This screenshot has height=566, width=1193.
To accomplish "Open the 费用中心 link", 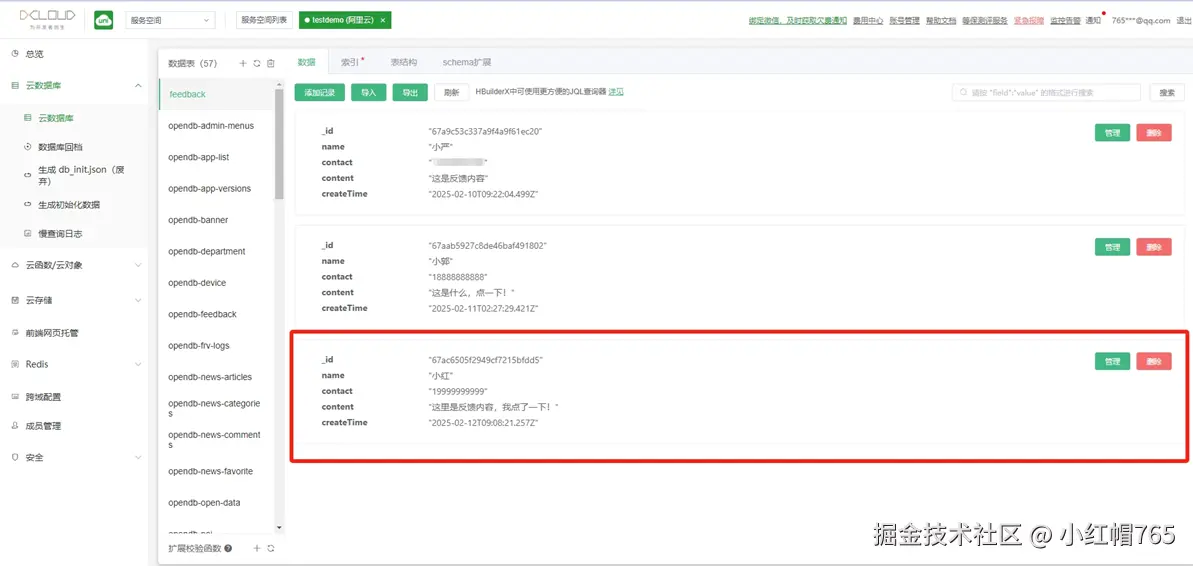I will click(x=867, y=21).
